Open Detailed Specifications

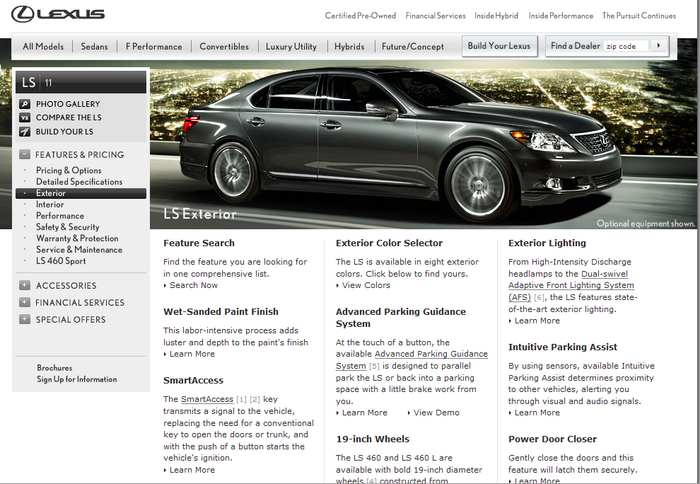point(79,182)
